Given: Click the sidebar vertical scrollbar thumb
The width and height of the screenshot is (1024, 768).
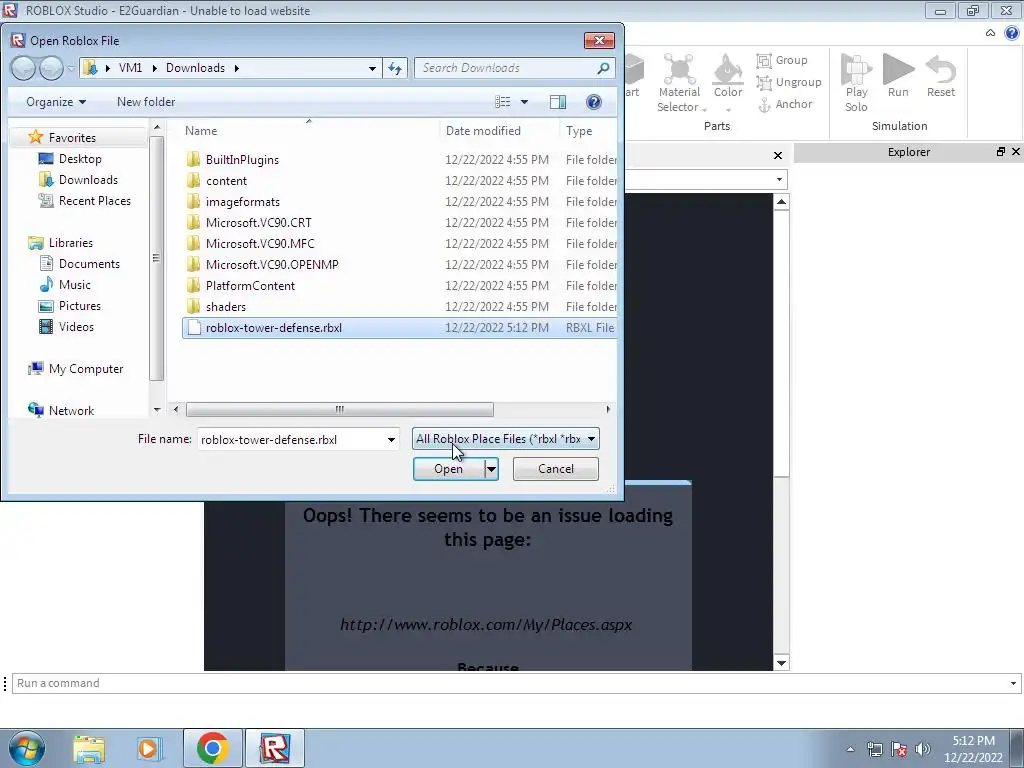Looking at the screenshot, I should (156, 258).
